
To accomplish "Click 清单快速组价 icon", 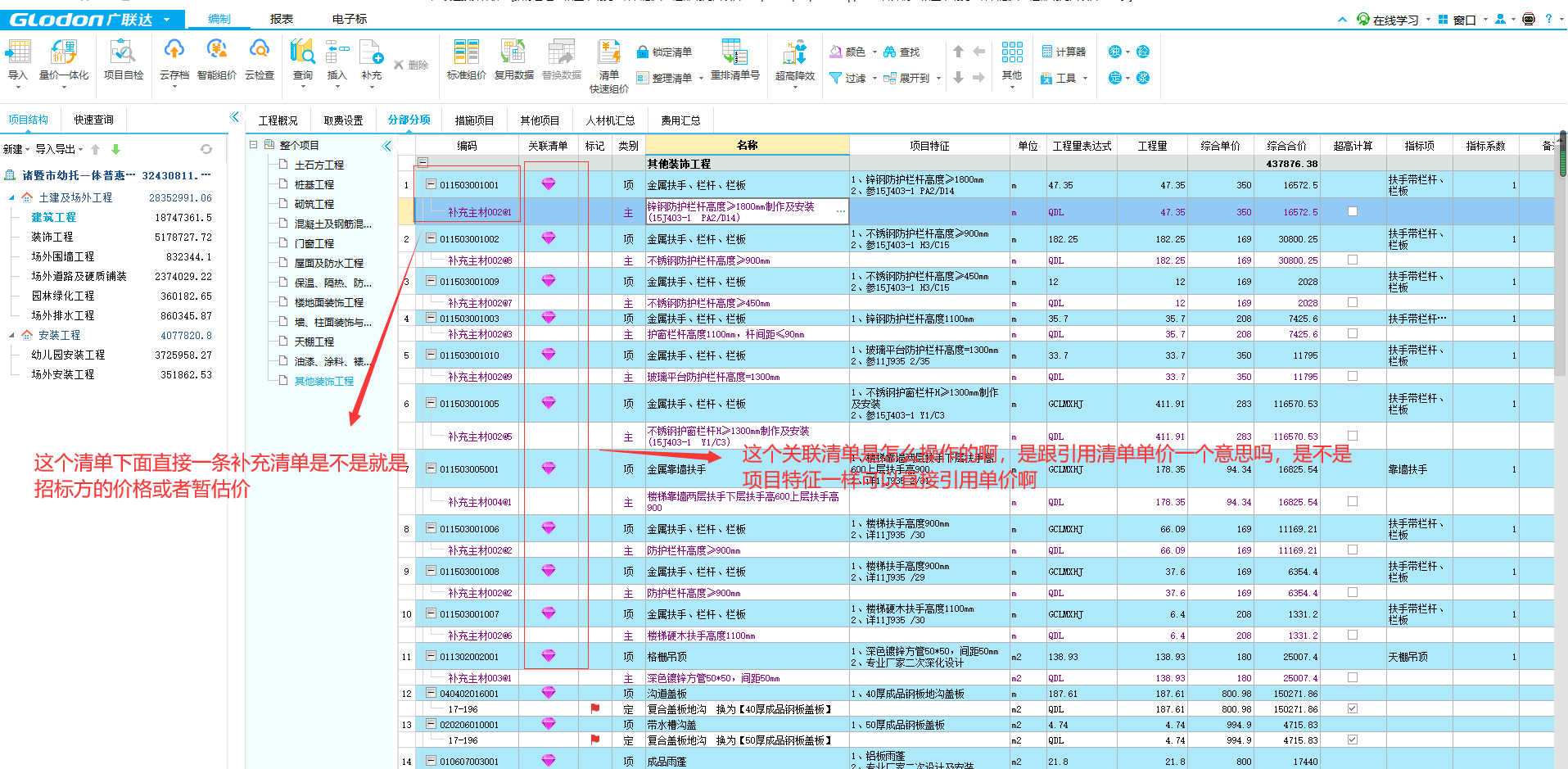I will [609, 52].
